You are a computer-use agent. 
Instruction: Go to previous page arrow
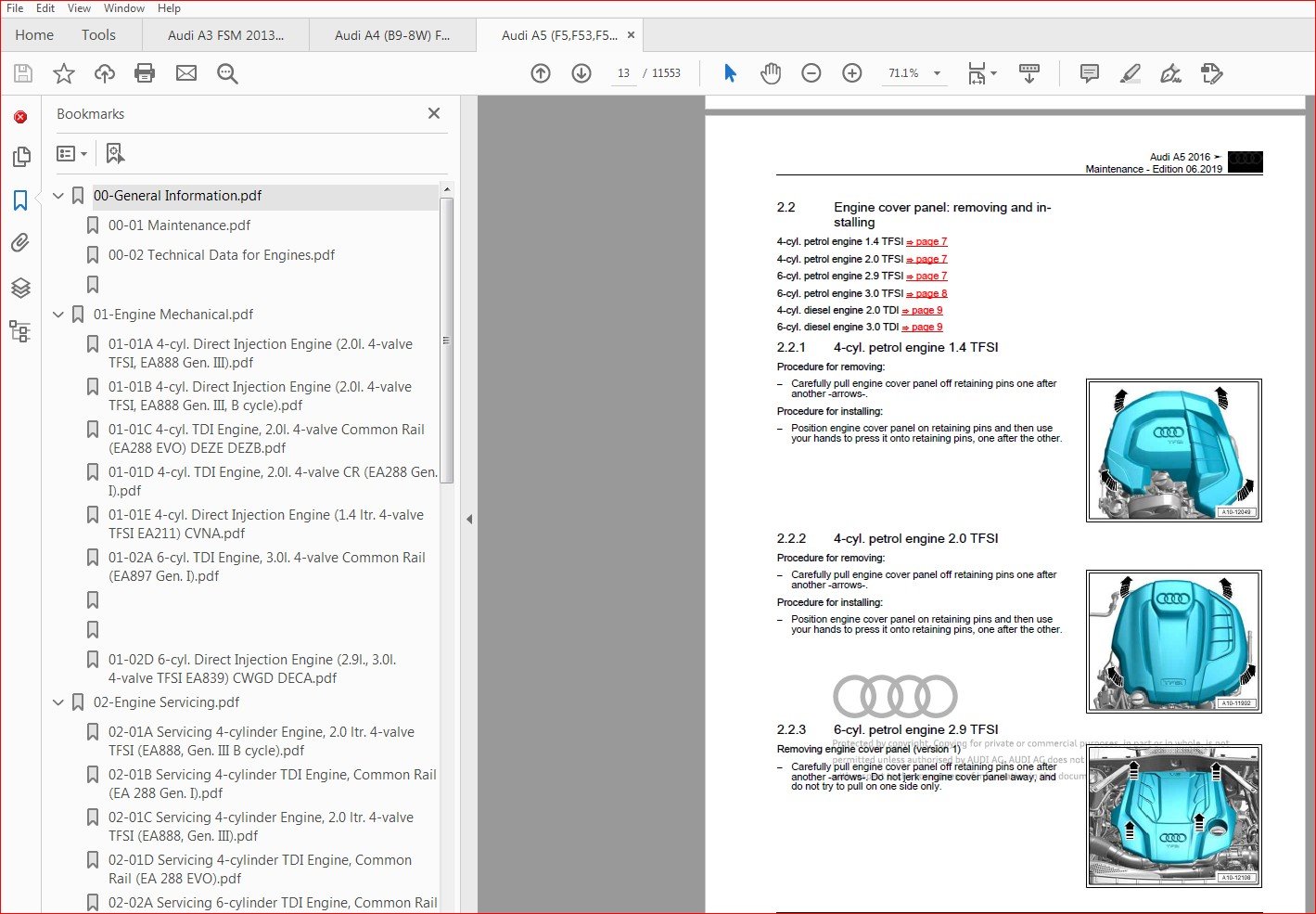[x=541, y=73]
